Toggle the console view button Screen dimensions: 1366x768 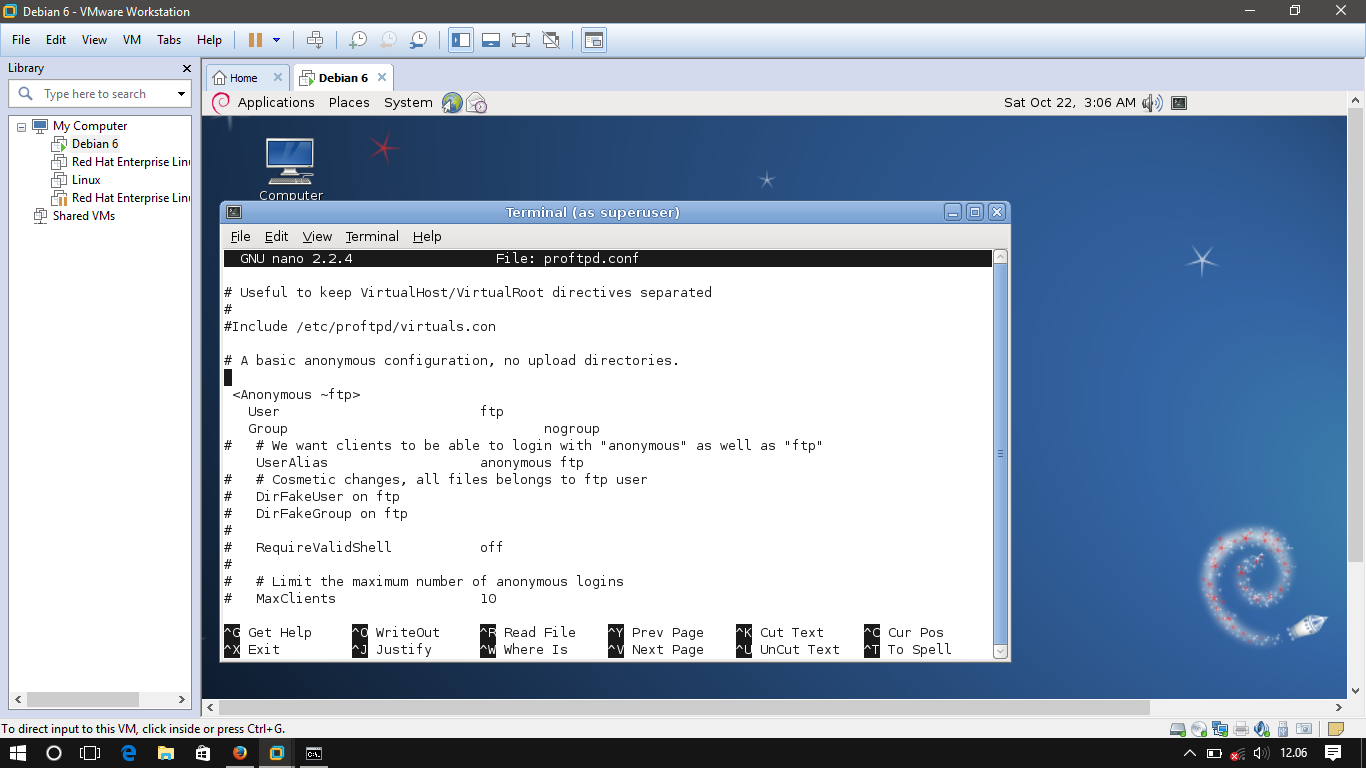coord(594,40)
